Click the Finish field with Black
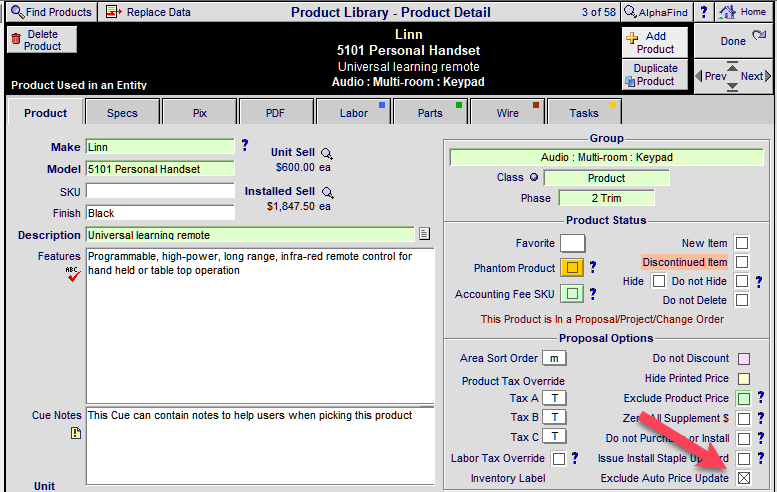The image size is (777, 492). 160,213
